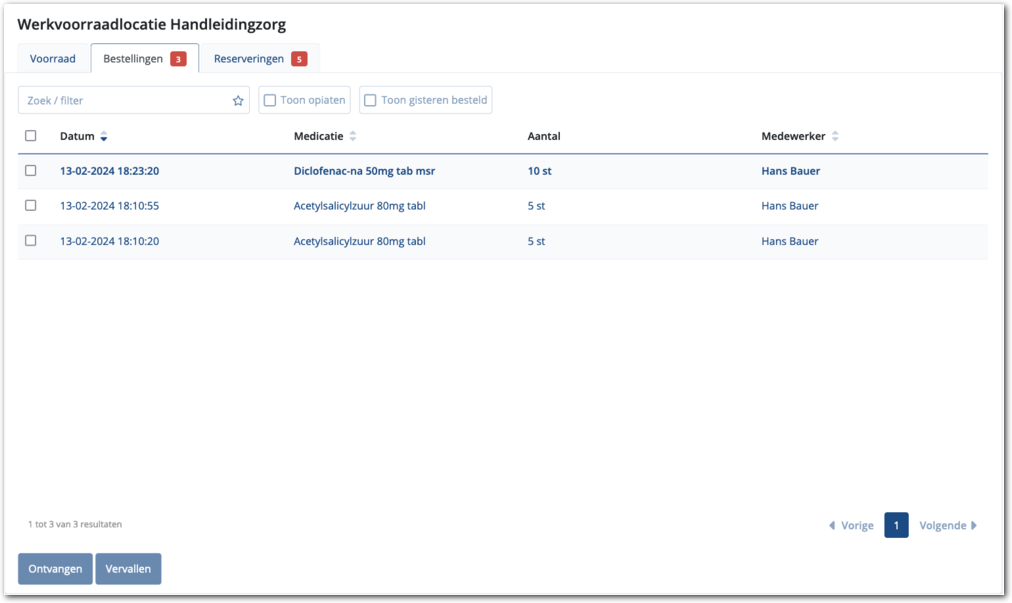Select the Diclofenac-na order row checkbox
Screen dimensions: 1012x603
31,171
